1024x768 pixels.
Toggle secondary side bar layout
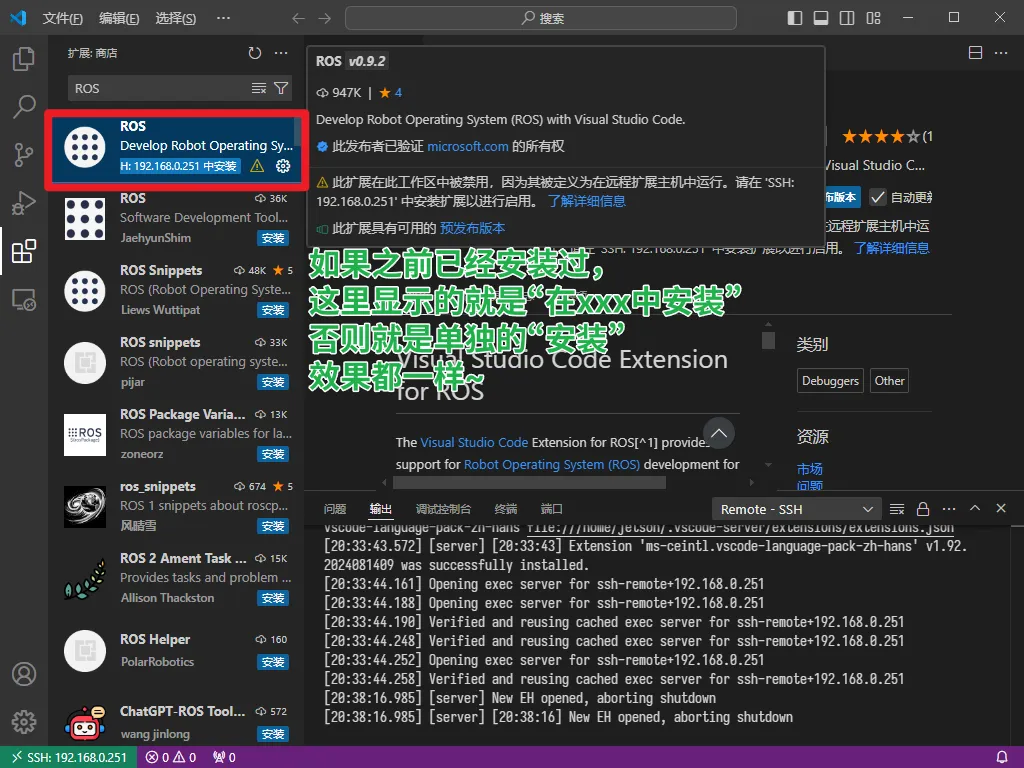(x=847, y=18)
